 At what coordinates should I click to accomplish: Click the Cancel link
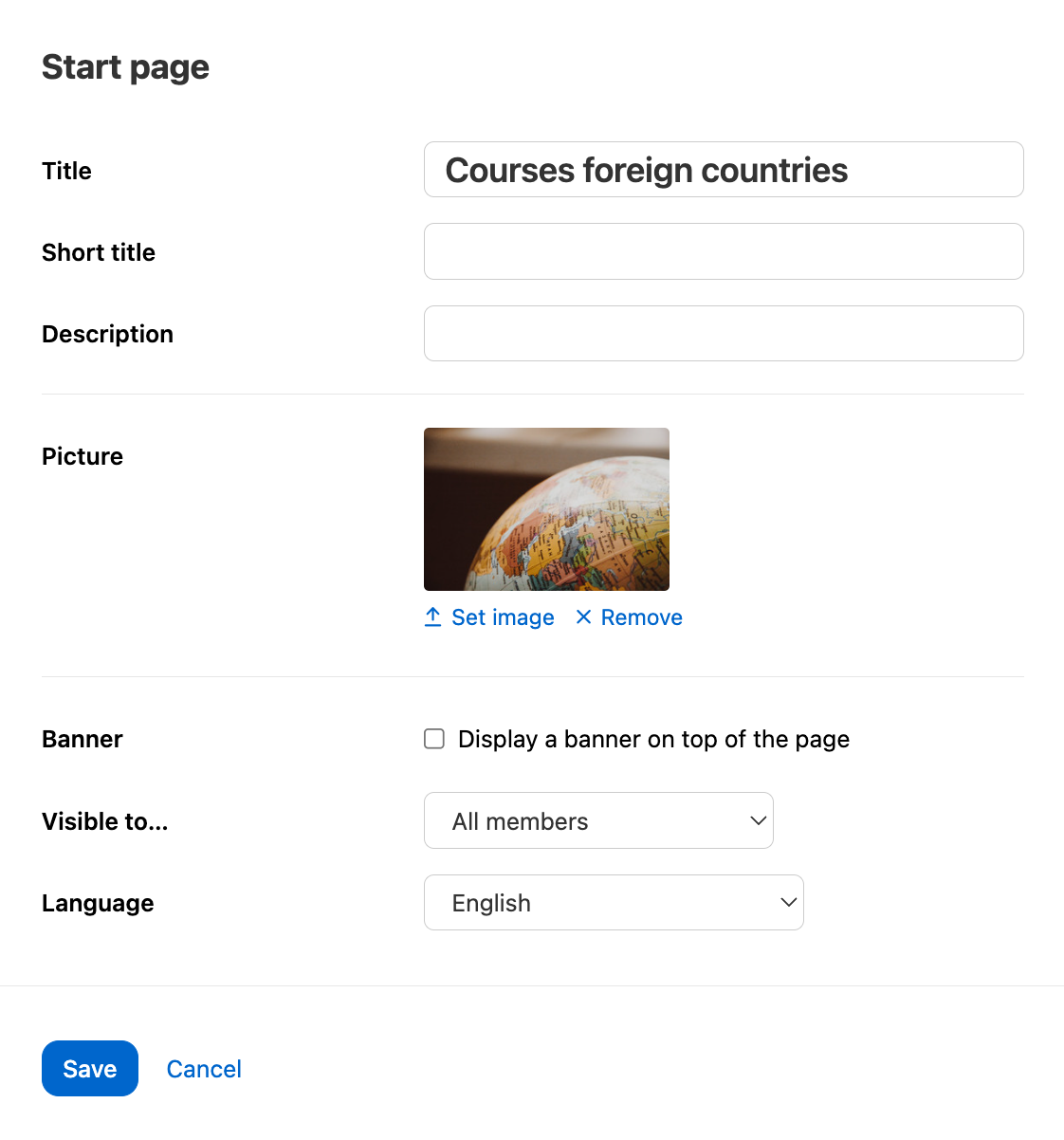[204, 1069]
